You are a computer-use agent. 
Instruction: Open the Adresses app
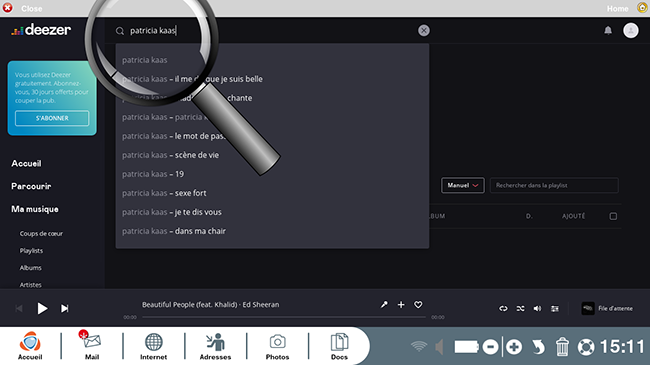point(215,346)
